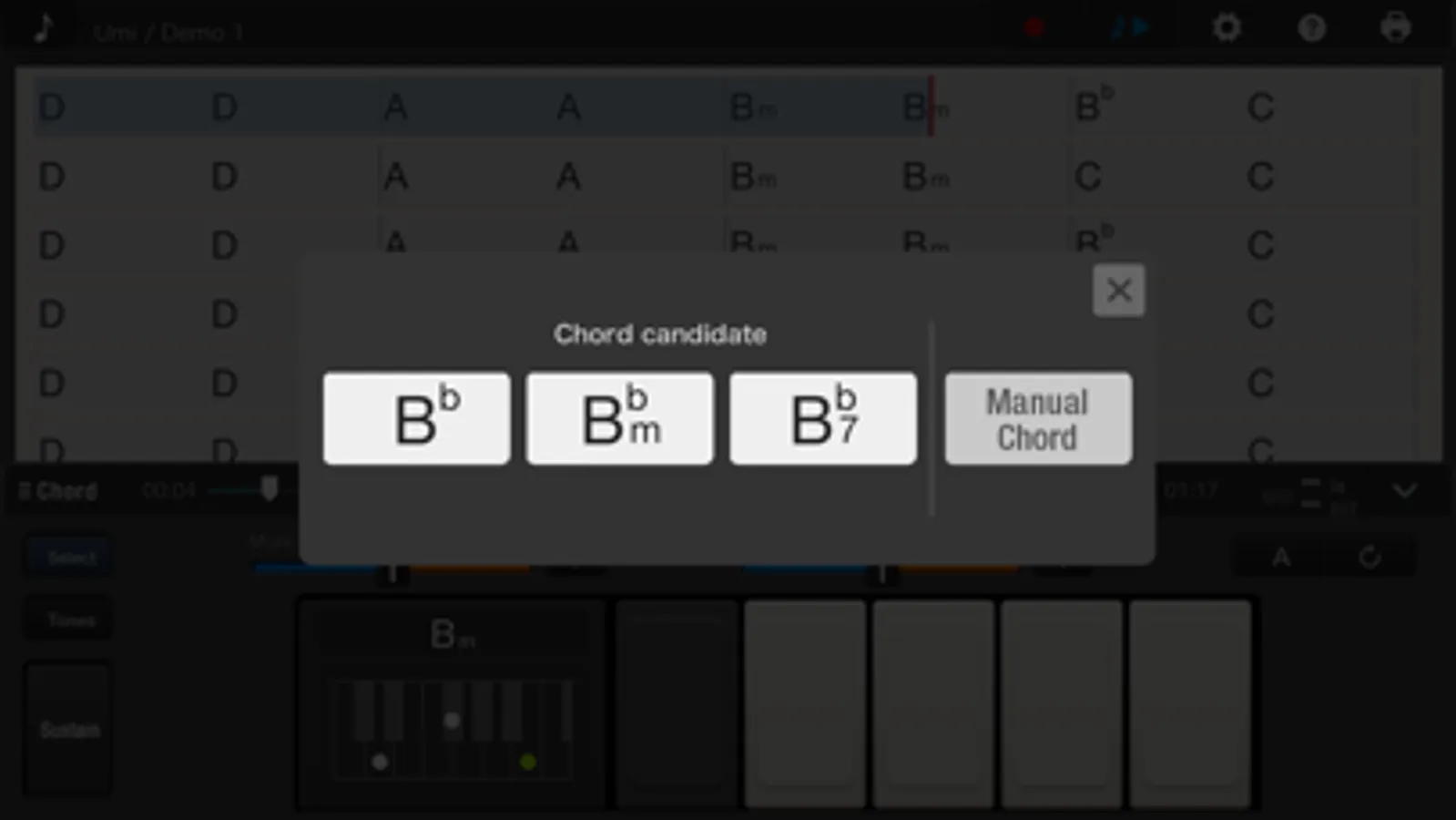Screen dimensions: 1456x820
Task: Expand the panel with the down chevron
Action: tap(1404, 491)
